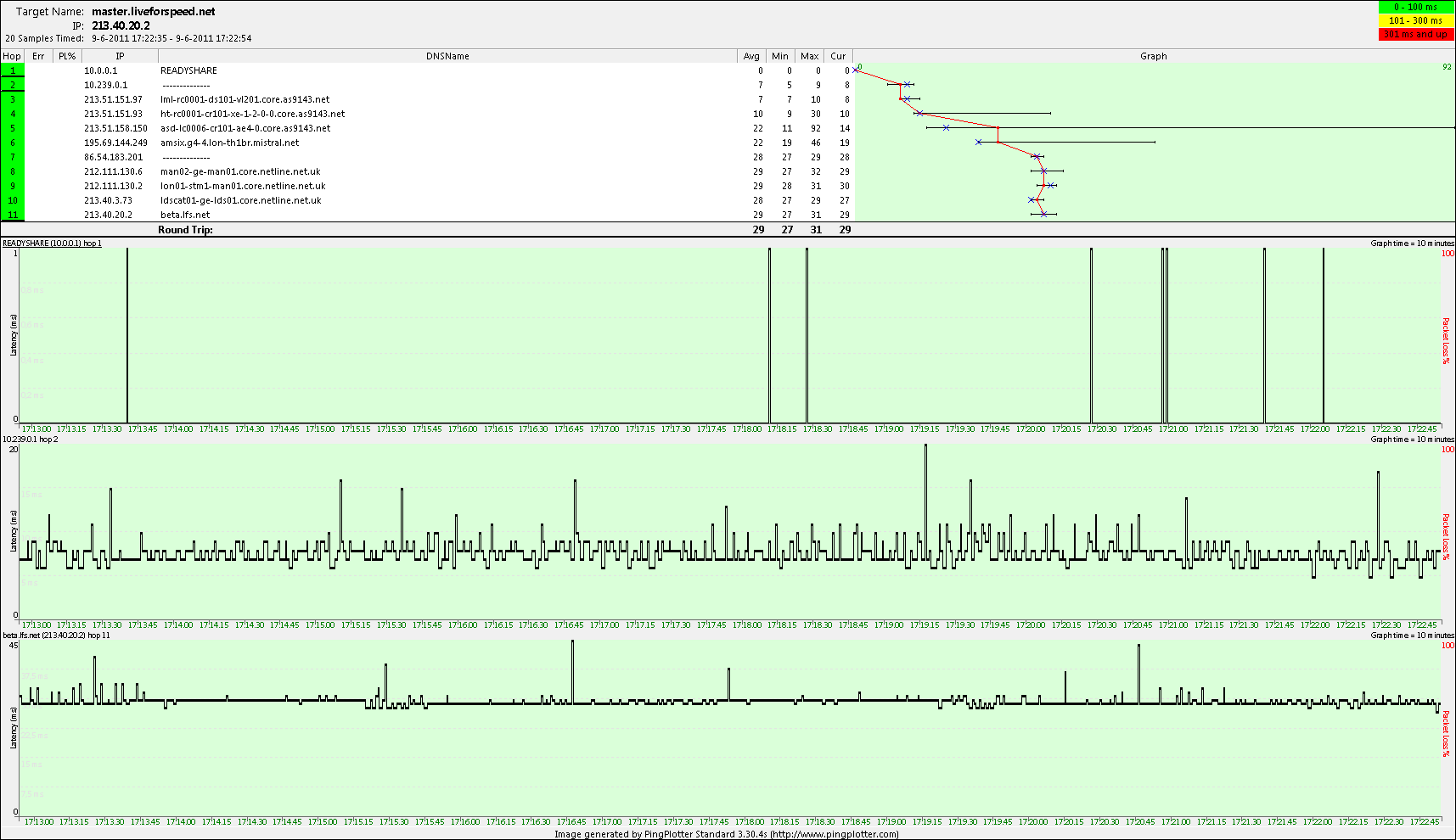The image size is (1456, 840).
Task: Click the Max column header
Action: tap(809, 56)
